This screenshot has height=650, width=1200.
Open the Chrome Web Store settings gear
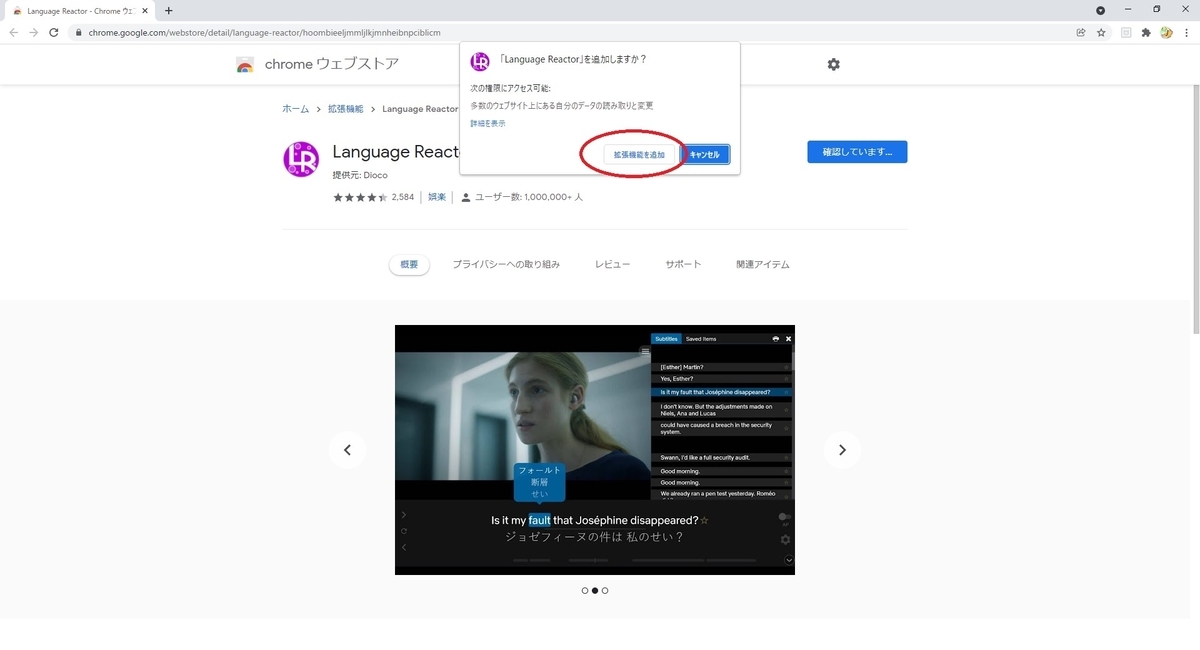tap(833, 64)
